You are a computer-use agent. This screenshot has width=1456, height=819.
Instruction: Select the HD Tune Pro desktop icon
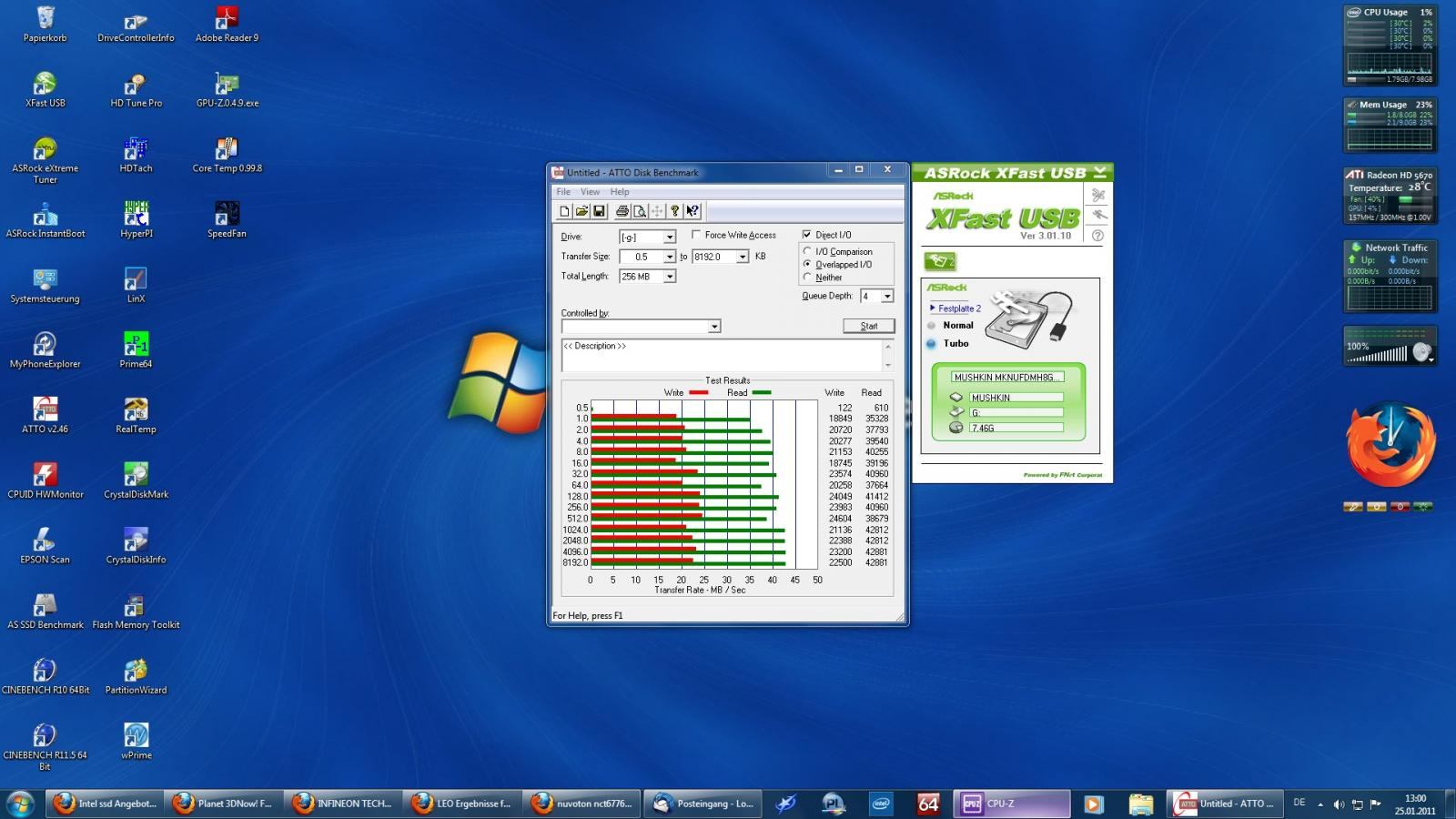136,90
